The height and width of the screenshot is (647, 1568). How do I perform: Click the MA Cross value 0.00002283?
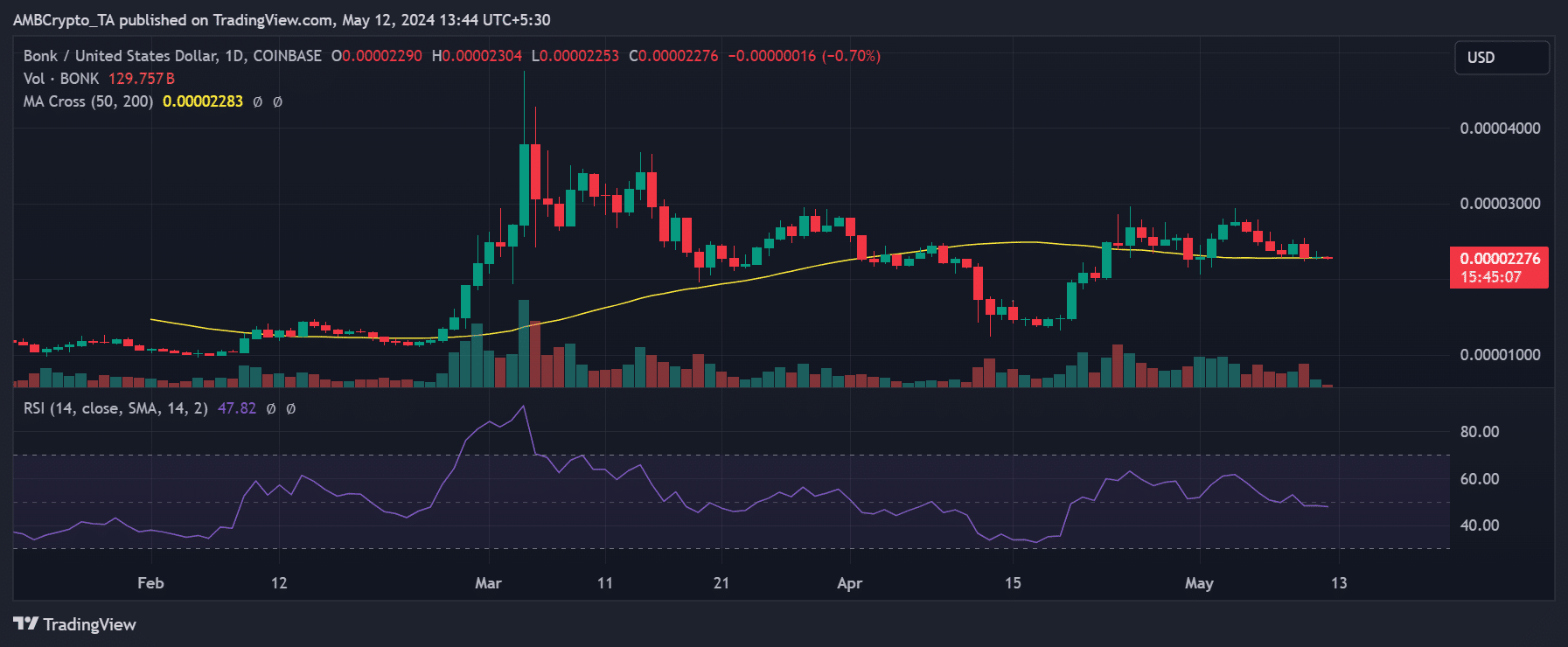[203, 101]
